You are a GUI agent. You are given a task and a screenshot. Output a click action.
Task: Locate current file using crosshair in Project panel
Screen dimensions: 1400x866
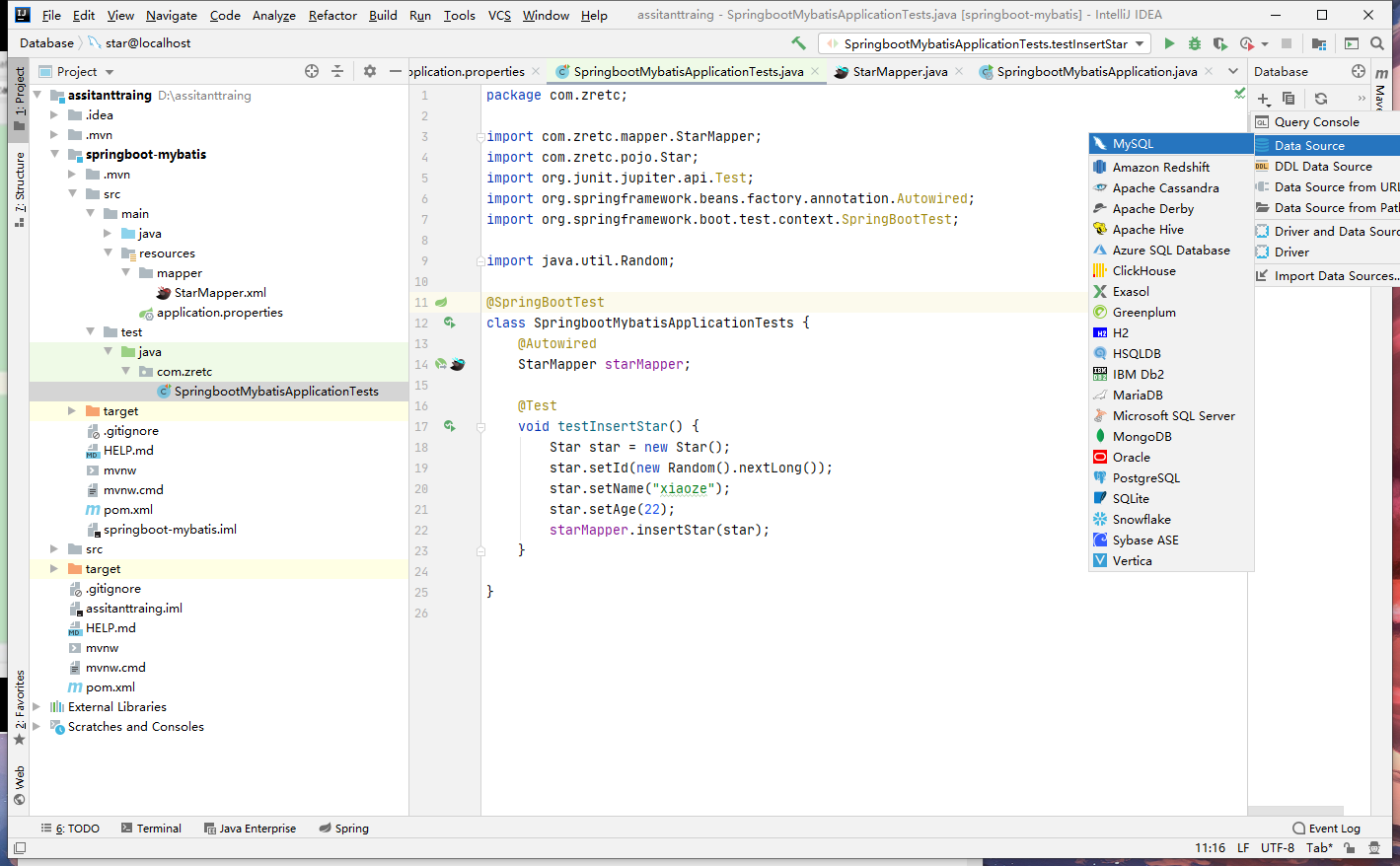312,71
